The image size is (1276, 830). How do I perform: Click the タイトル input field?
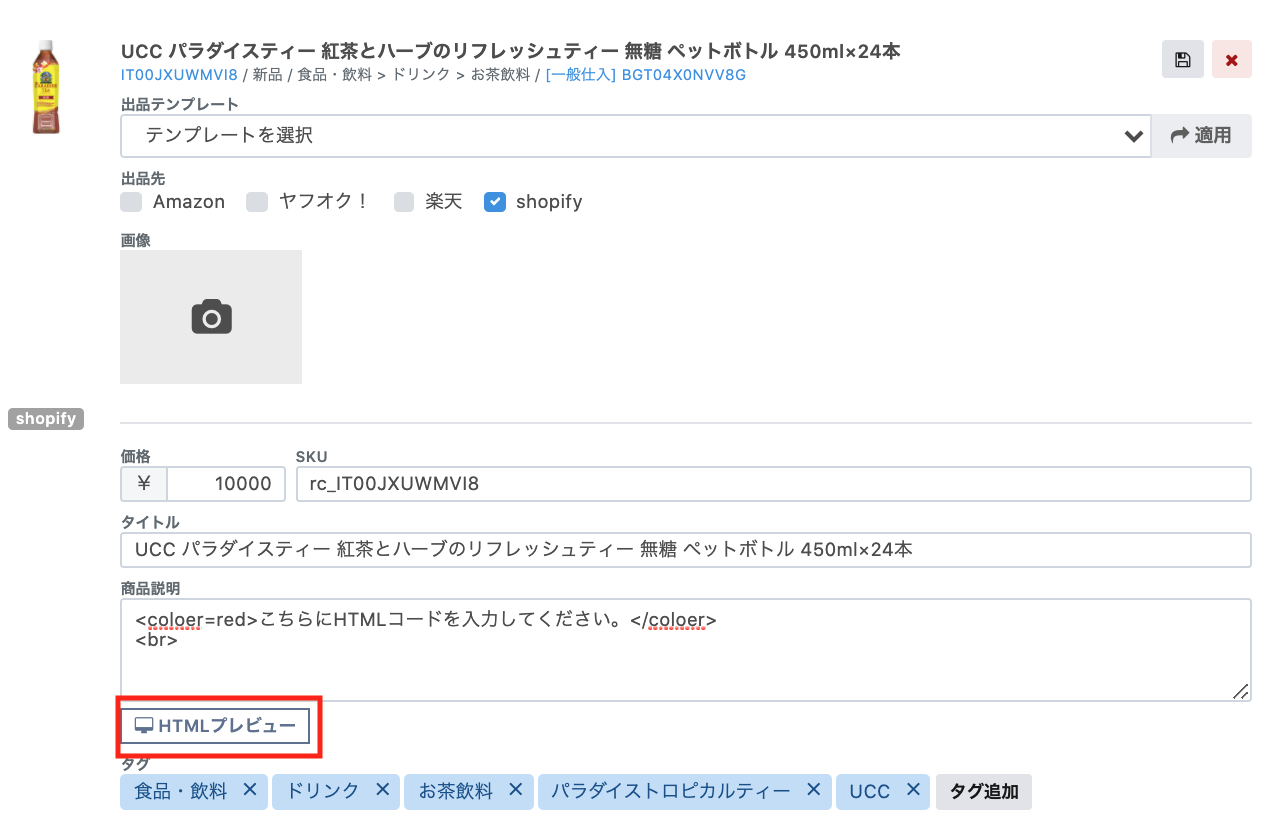(686, 550)
